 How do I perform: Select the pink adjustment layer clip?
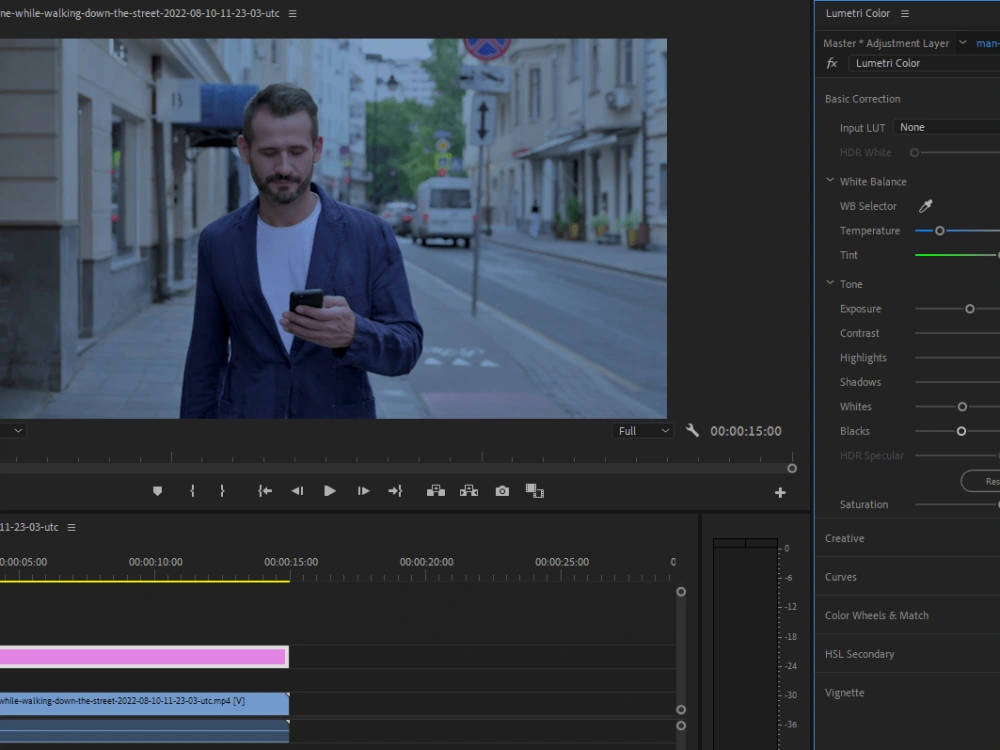[144, 657]
